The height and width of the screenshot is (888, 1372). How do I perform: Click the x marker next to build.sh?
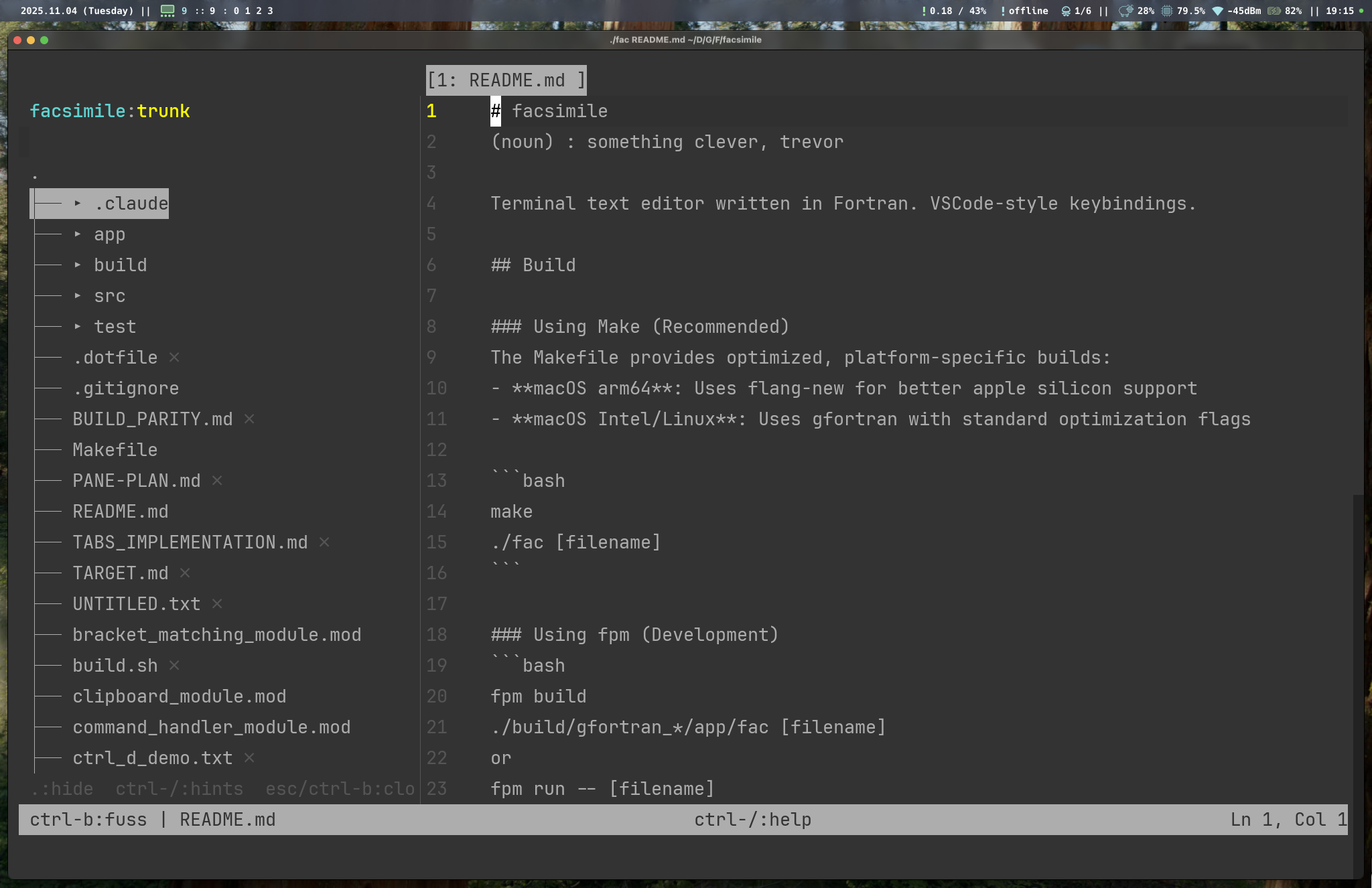[x=174, y=665]
